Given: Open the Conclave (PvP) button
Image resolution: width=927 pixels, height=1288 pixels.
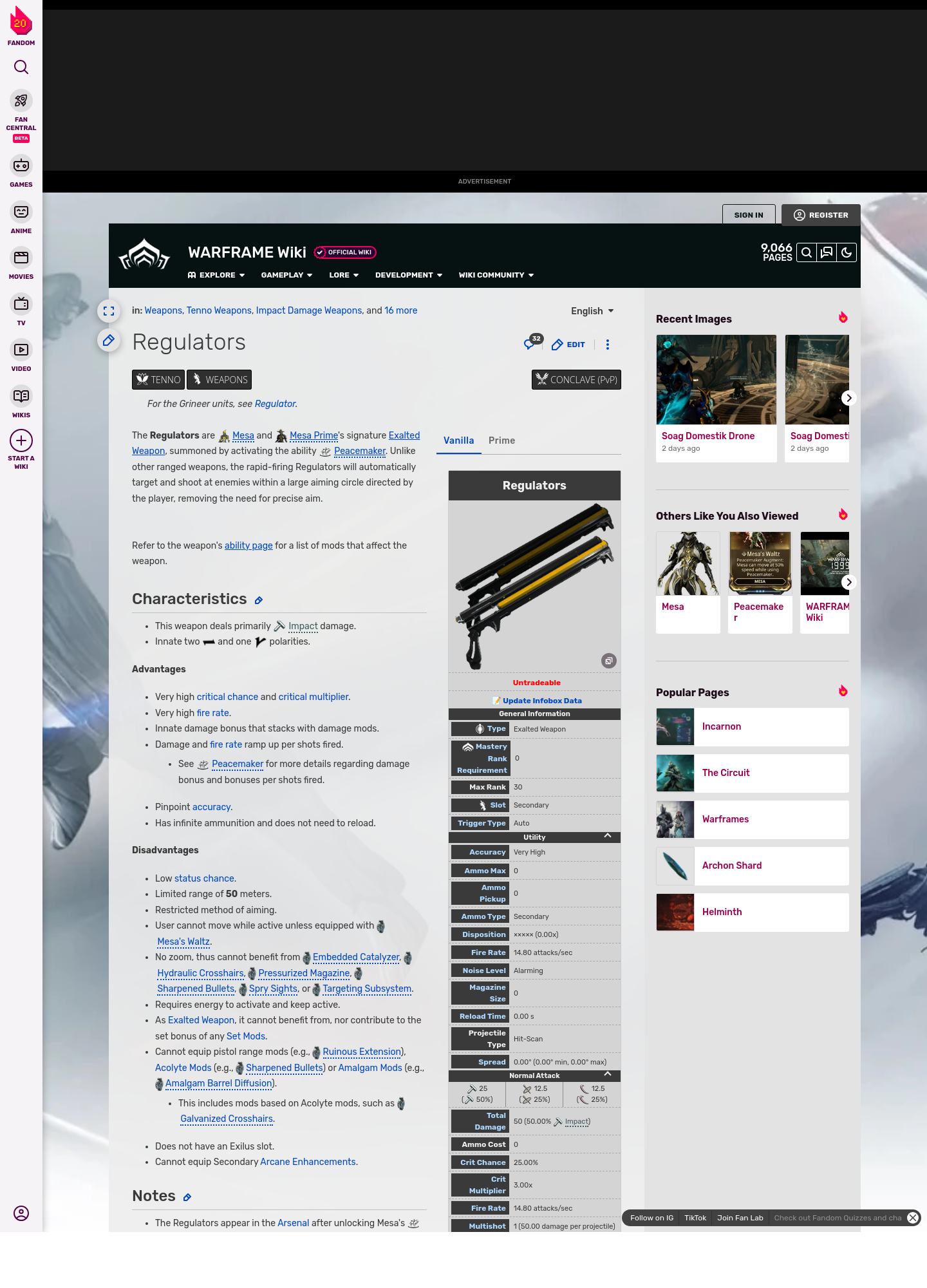Looking at the screenshot, I should 576,380.
